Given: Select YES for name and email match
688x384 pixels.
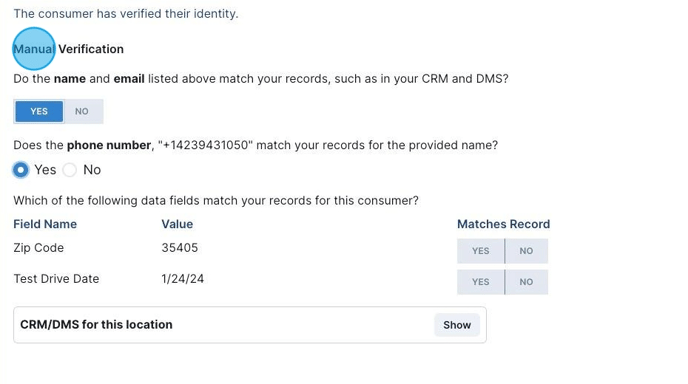Looking at the screenshot, I should pos(39,111).
